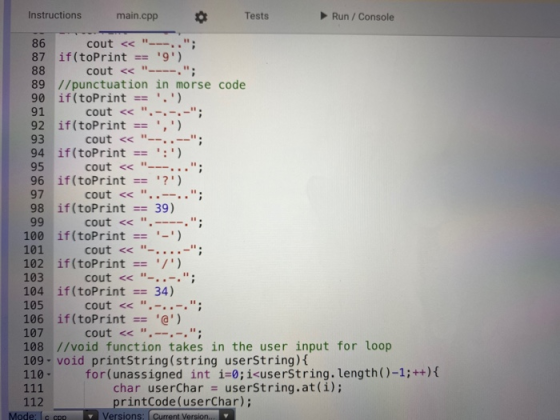The image size is (560, 420).
Task: Click 'char userChar = userString.at(i);' line
Action: pos(228,388)
